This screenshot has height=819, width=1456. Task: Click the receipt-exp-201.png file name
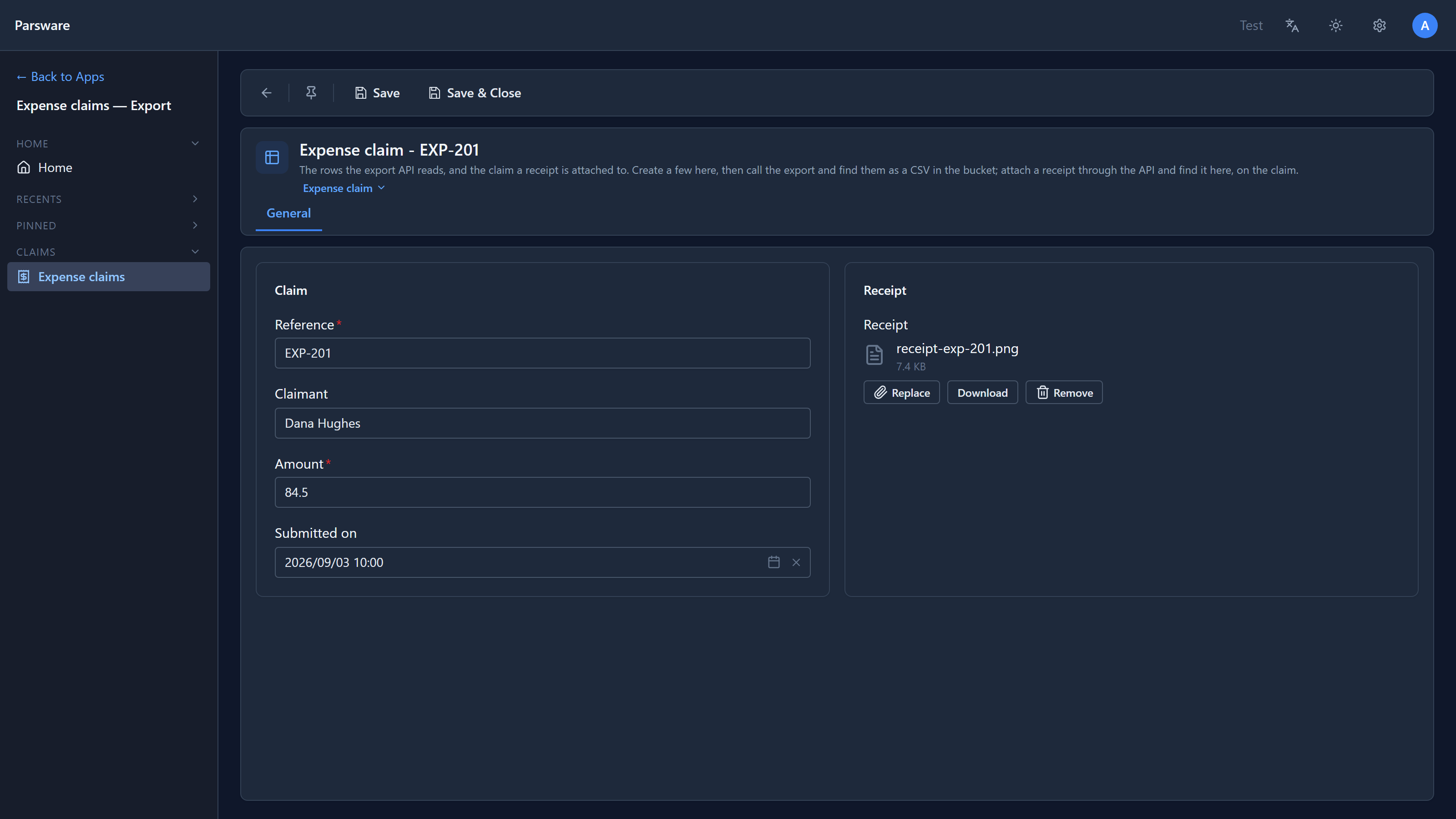(957, 349)
